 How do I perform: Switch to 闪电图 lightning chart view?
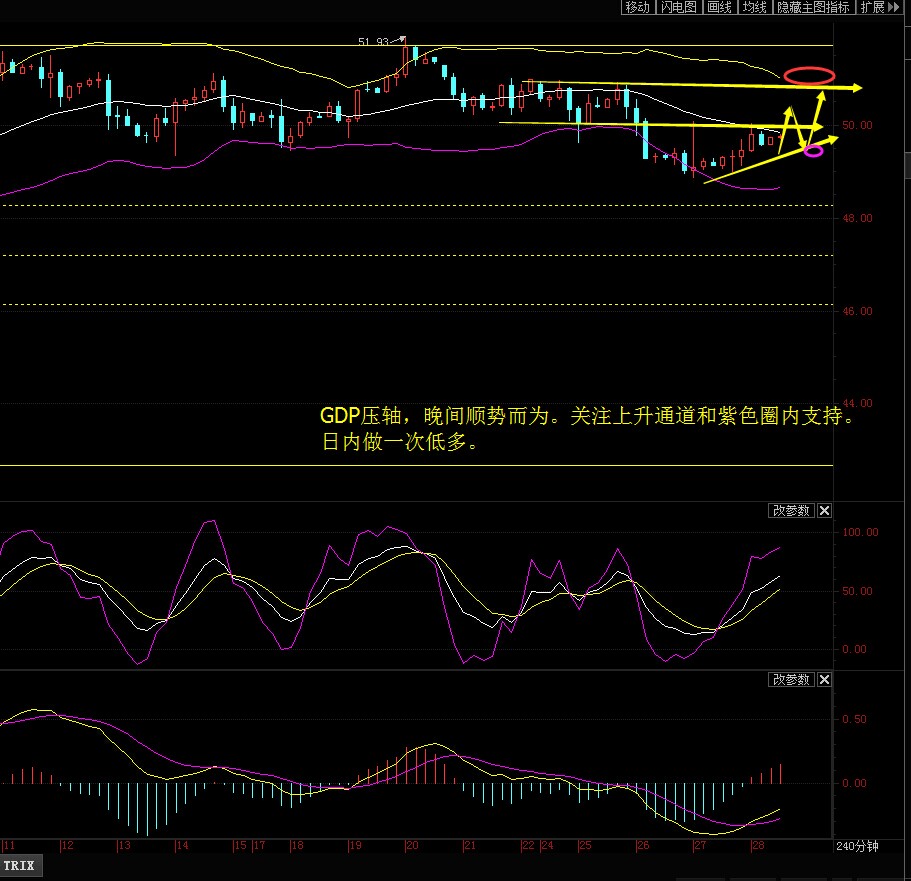coord(679,7)
